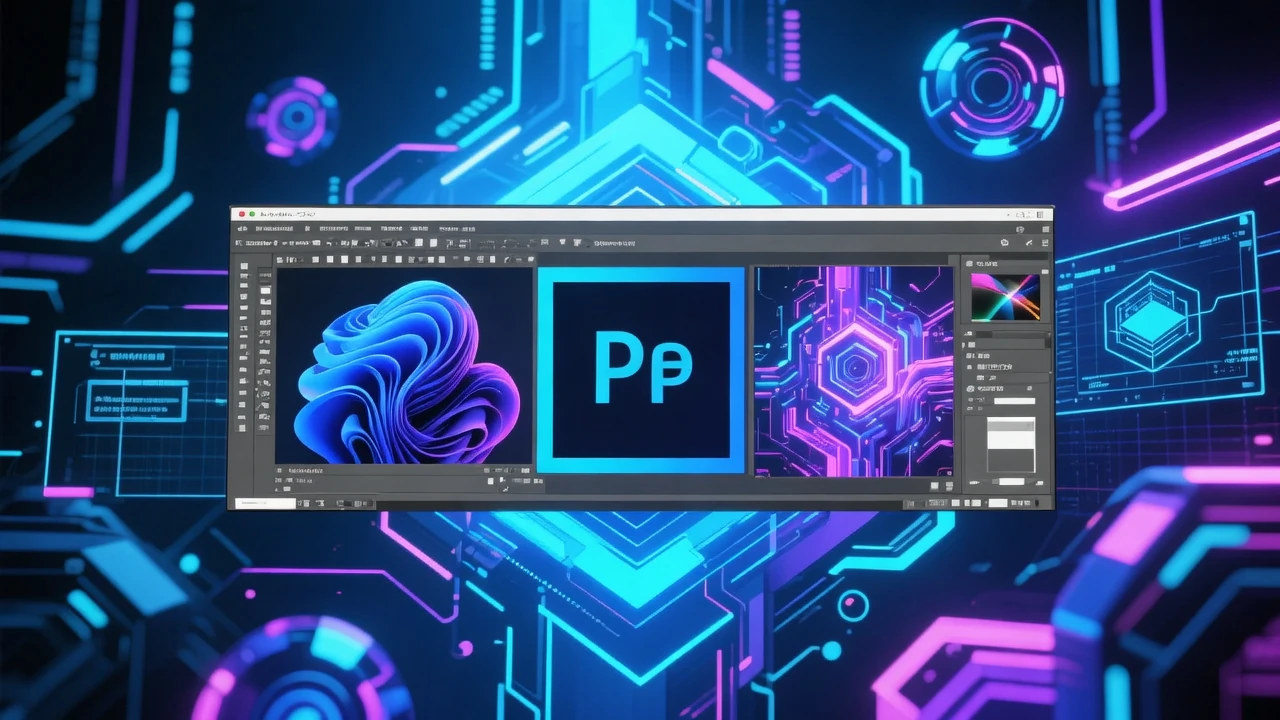Click the round icon beside the menu bar grid icon
This screenshot has width=1280, height=720.
pyautogui.click(x=1020, y=229)
